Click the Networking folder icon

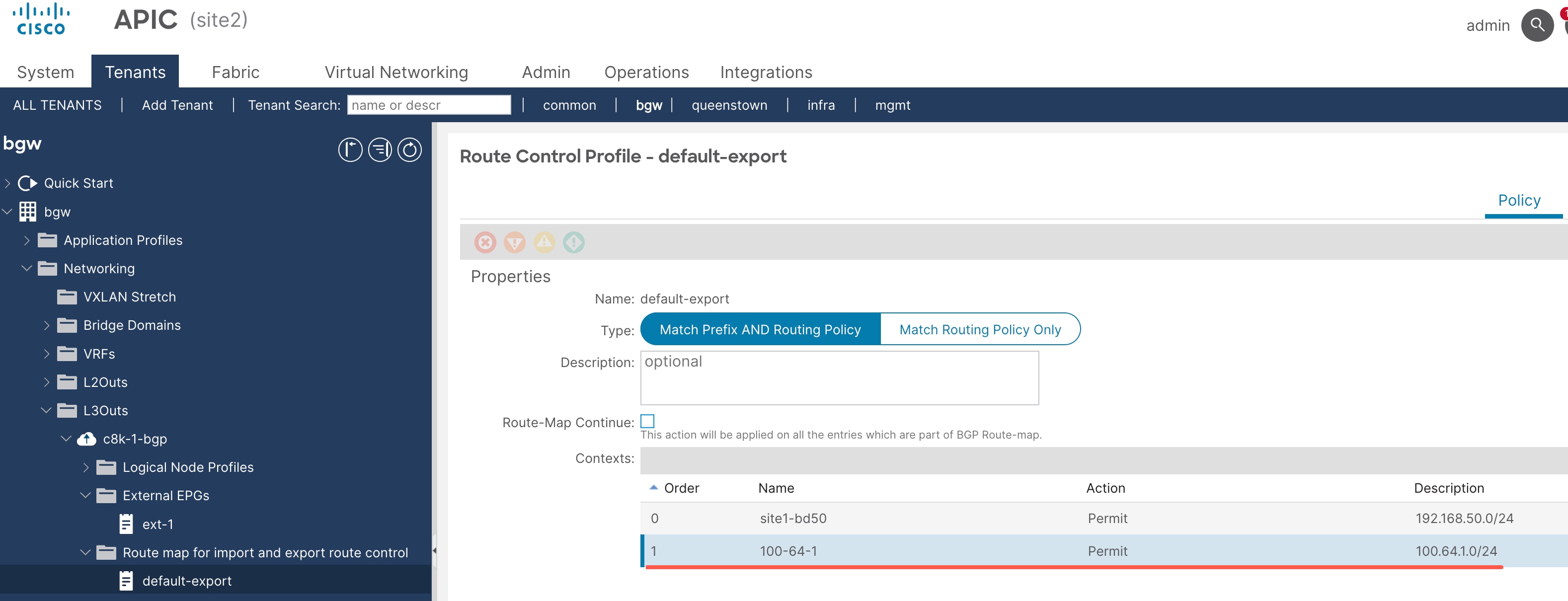48,268
